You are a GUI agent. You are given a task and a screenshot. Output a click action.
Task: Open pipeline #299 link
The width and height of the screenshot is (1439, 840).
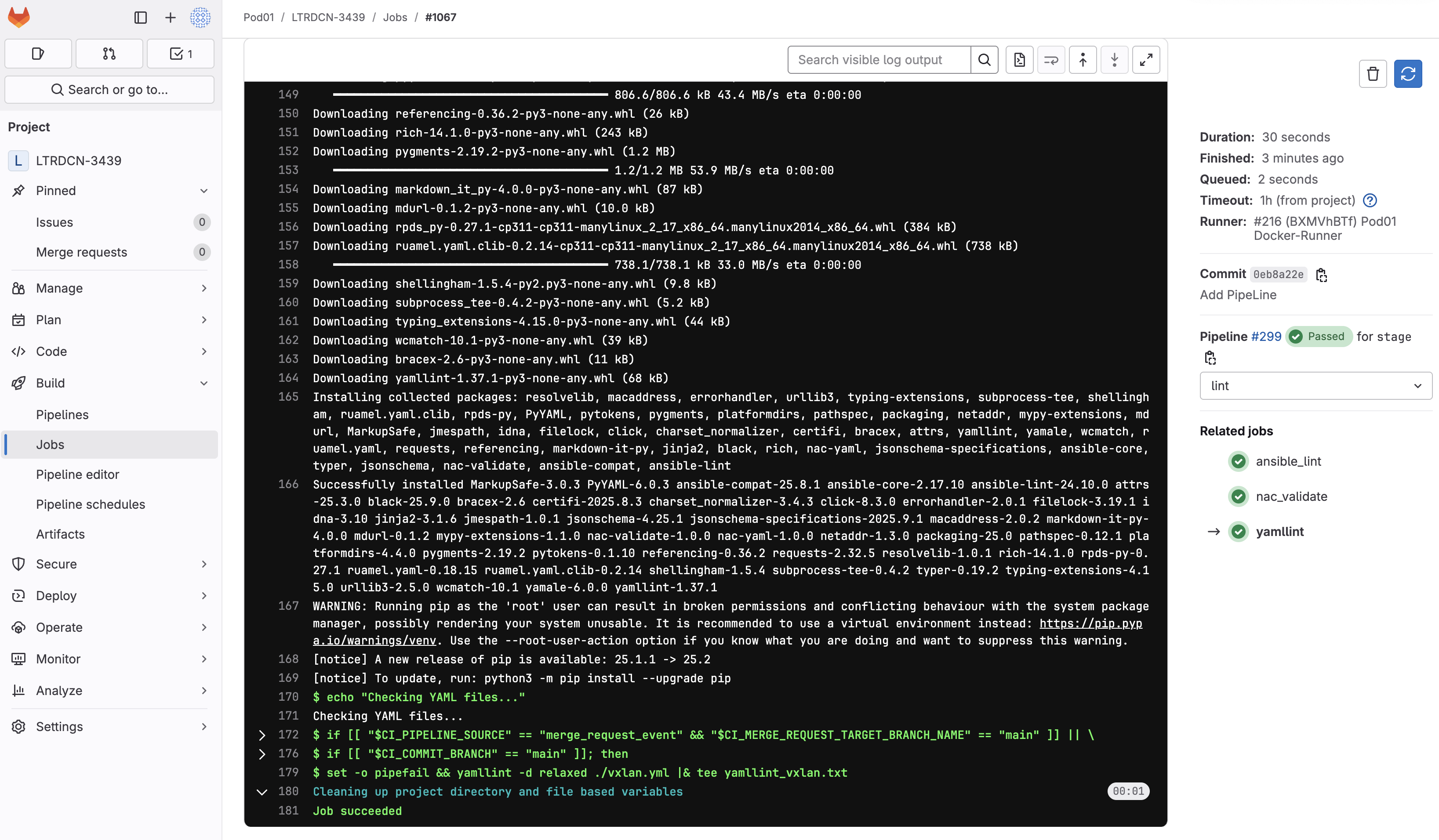click(x=1266, y=337)
